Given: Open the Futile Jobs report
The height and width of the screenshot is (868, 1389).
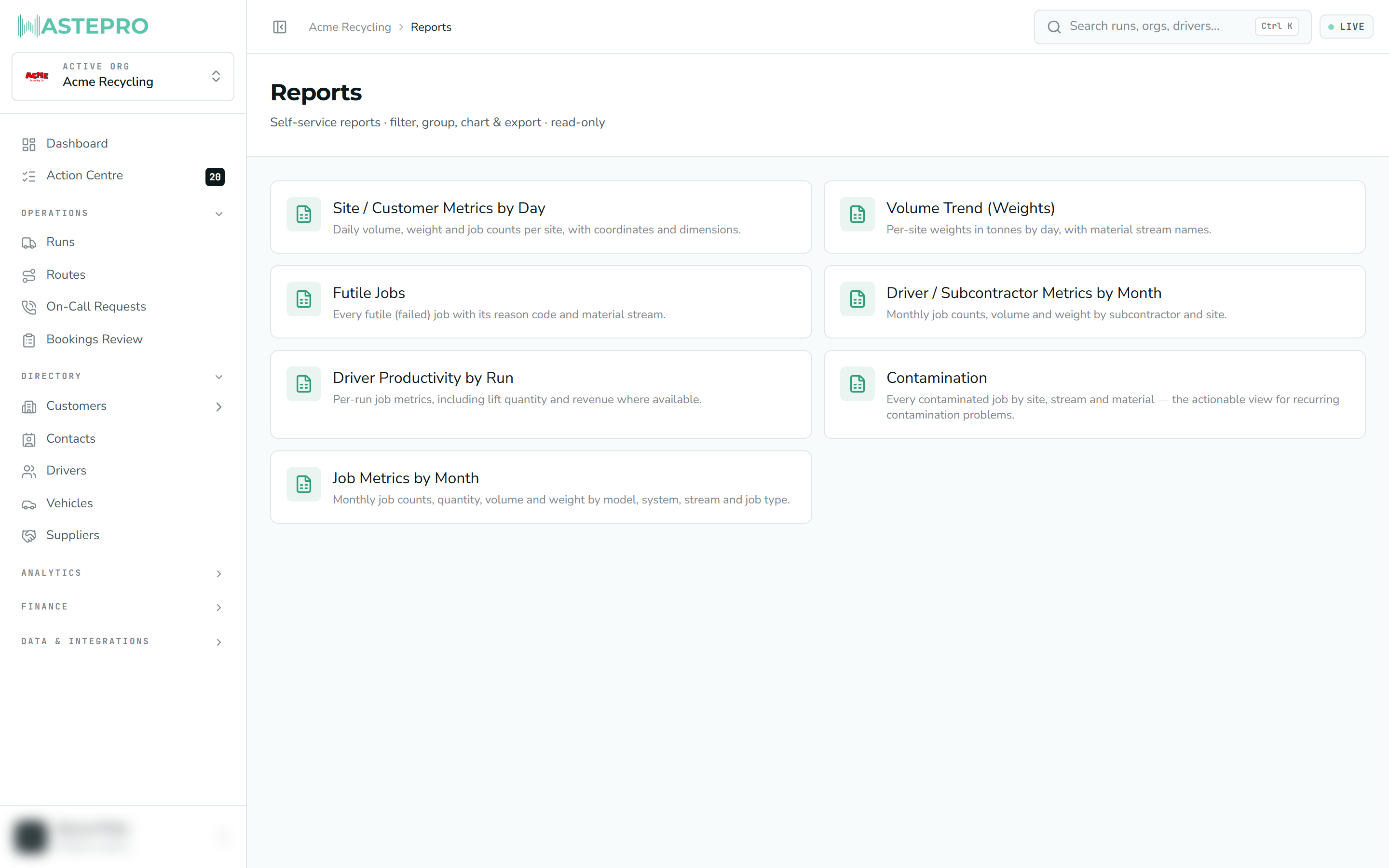Looking at the screenshot, I should pos(541,302).
